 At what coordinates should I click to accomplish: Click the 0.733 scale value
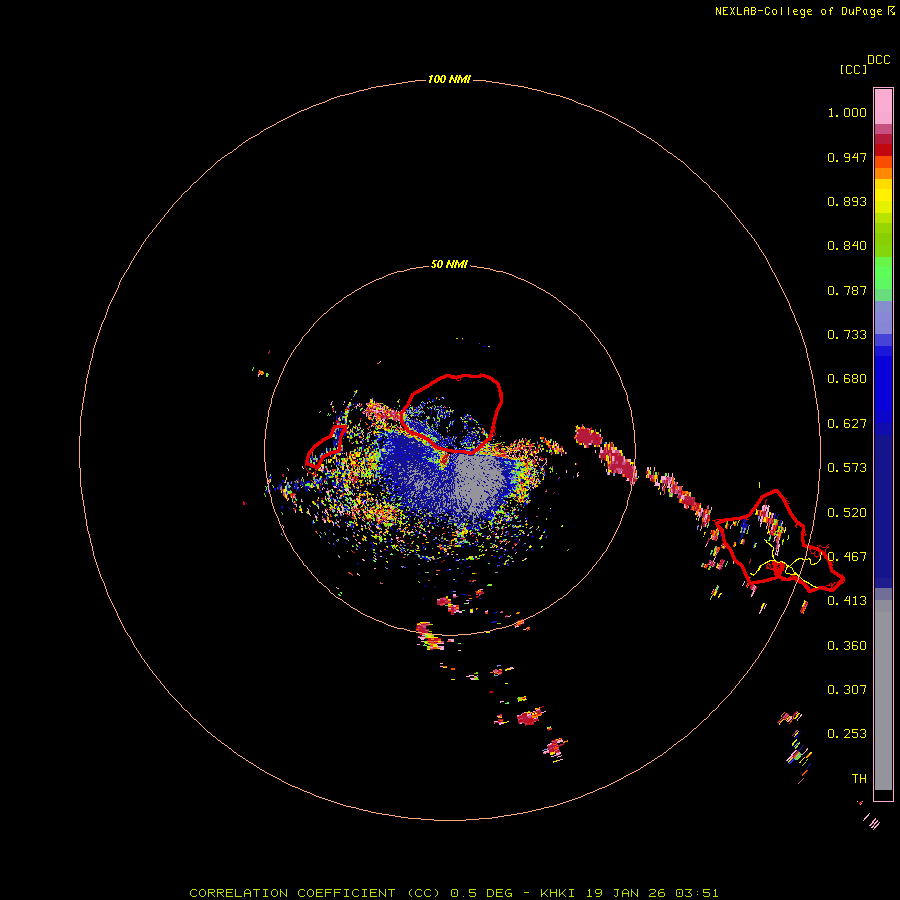pos(847,335)
